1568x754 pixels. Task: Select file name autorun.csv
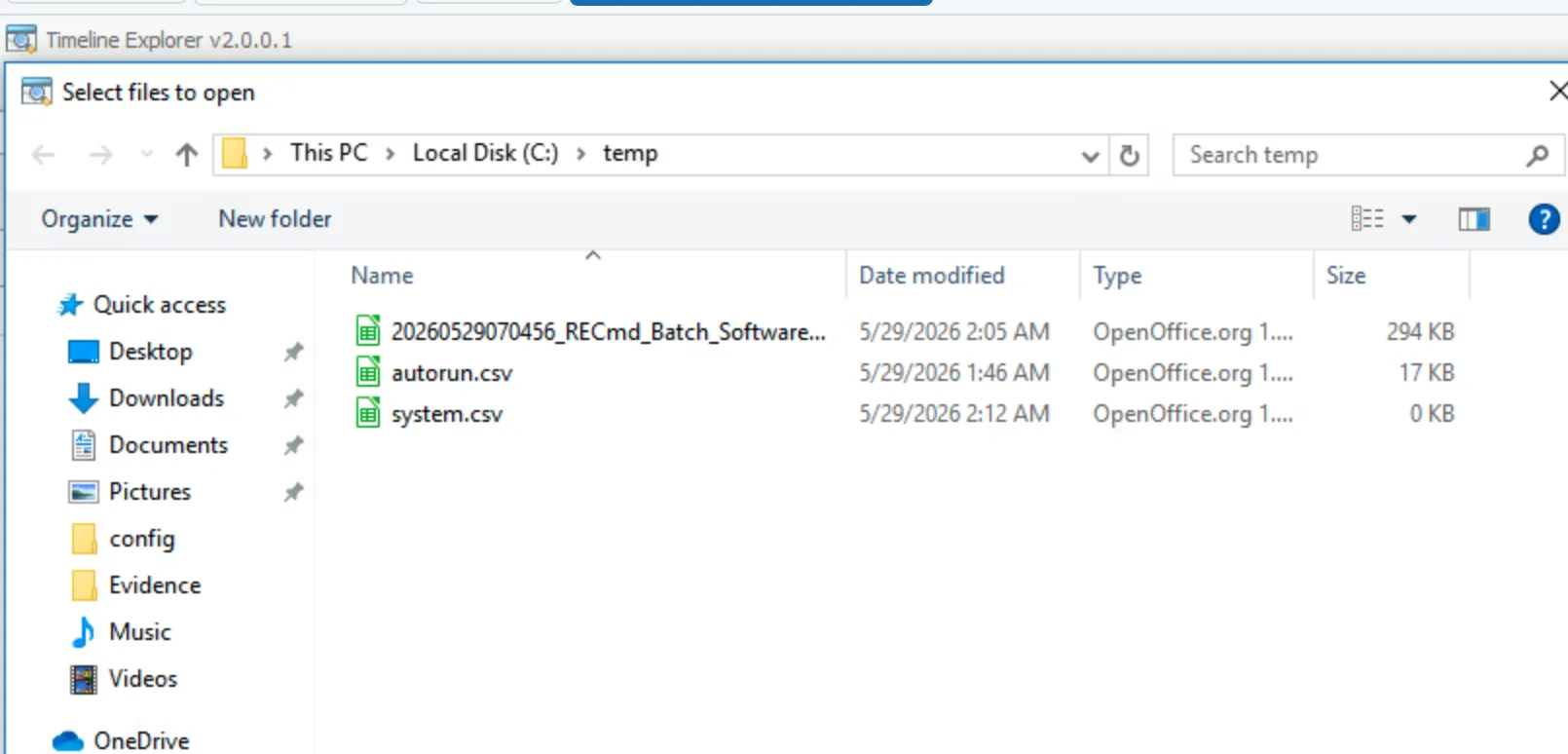tap(452, 373)
